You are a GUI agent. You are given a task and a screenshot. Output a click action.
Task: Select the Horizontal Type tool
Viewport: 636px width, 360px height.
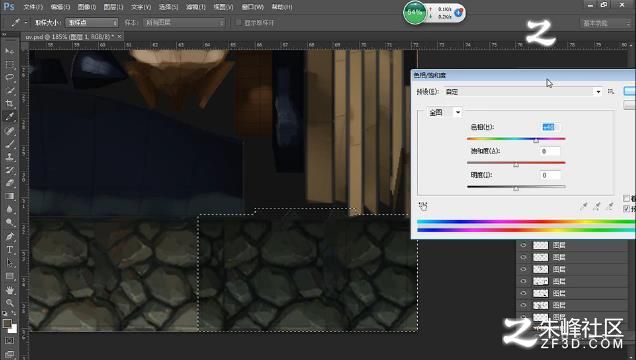coord(9,249)
